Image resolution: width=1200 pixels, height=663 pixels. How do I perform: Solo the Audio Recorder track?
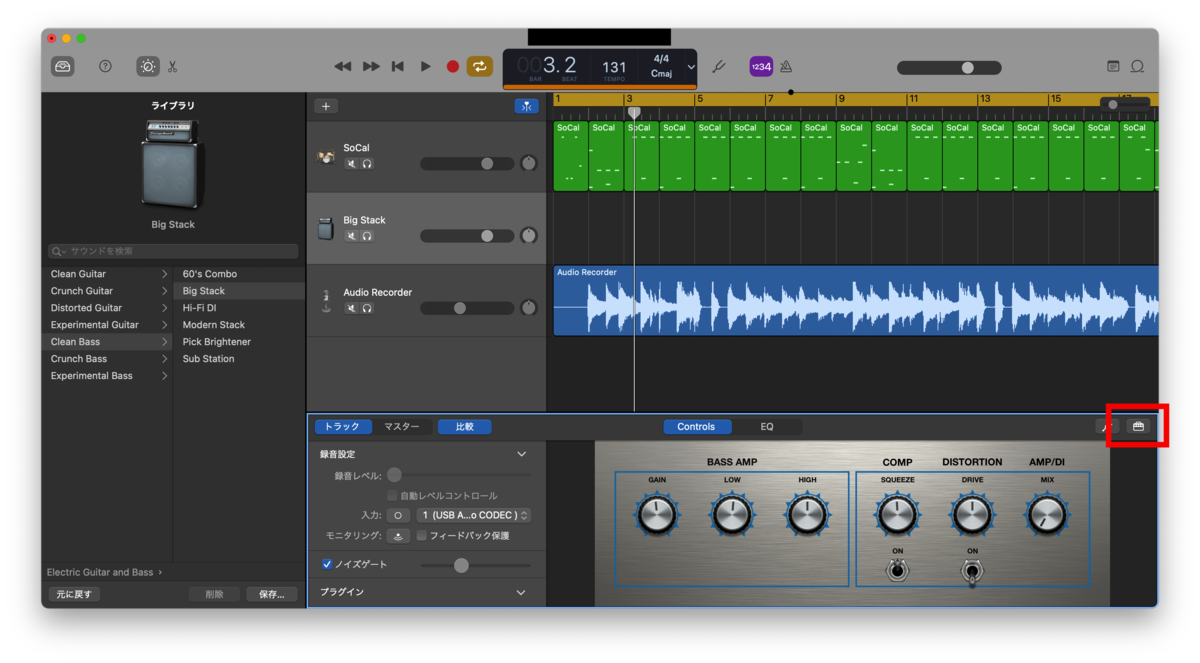pos(367,308)
